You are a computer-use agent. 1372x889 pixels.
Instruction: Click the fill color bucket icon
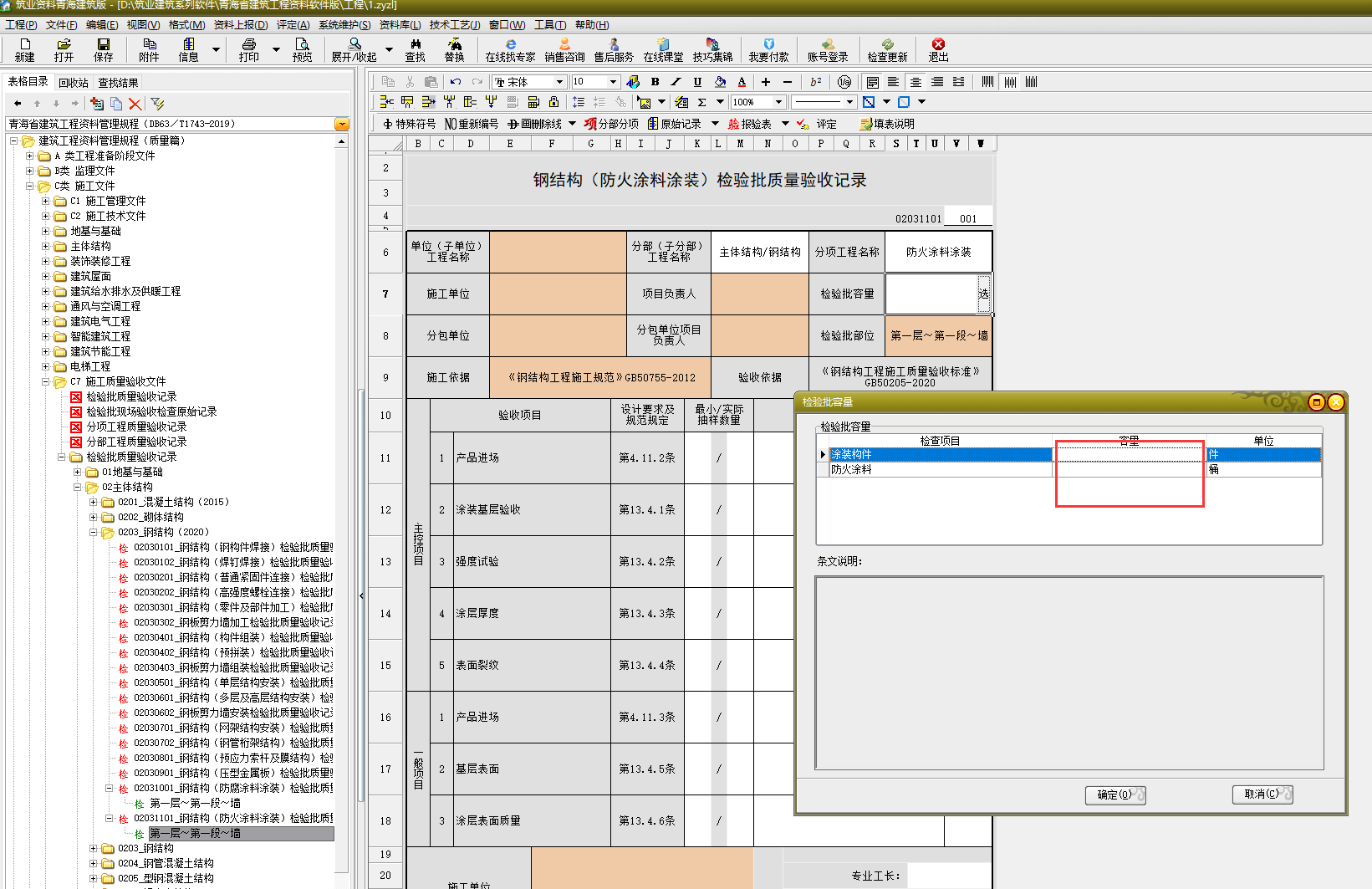coord(720,82)
